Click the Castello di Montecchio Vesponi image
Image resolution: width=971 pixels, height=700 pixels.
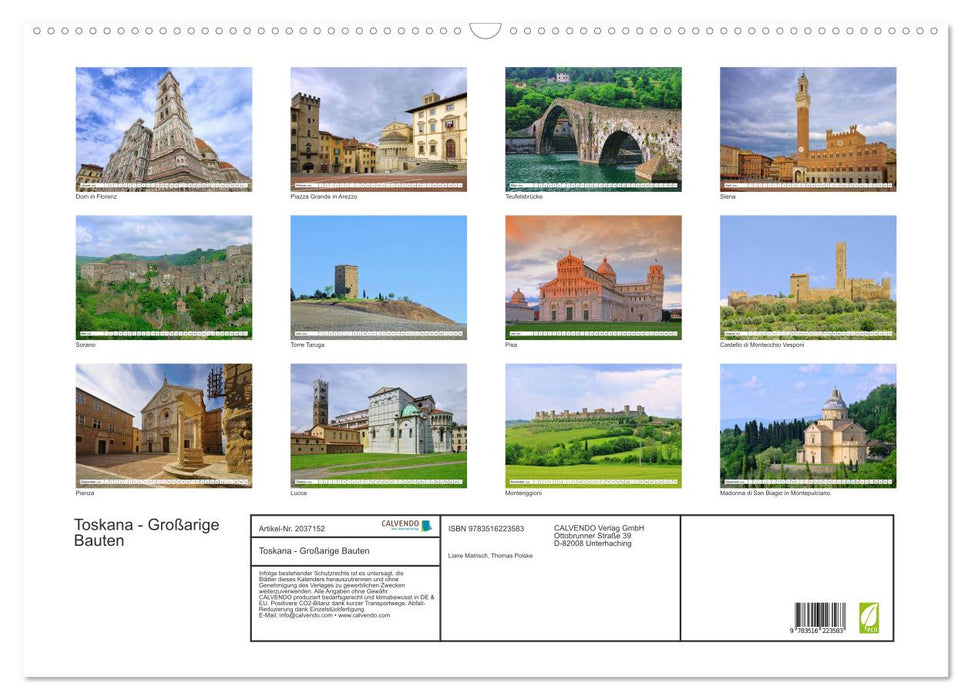[x=808, y=275]
